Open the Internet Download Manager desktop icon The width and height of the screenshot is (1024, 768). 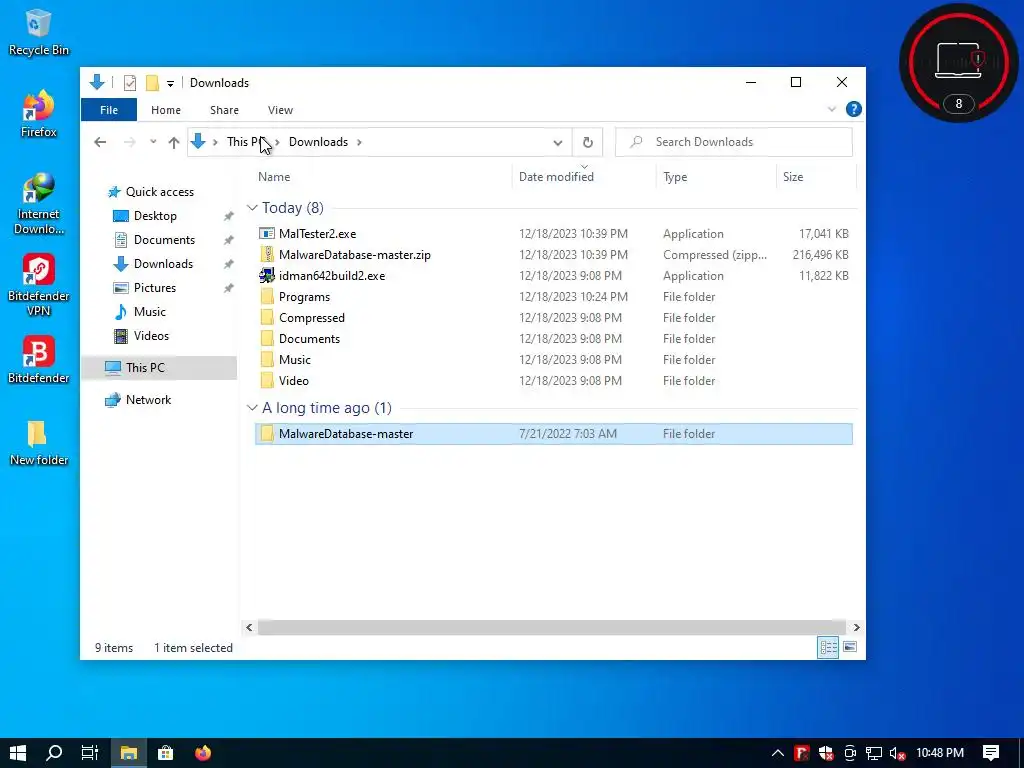coord(38,203)
